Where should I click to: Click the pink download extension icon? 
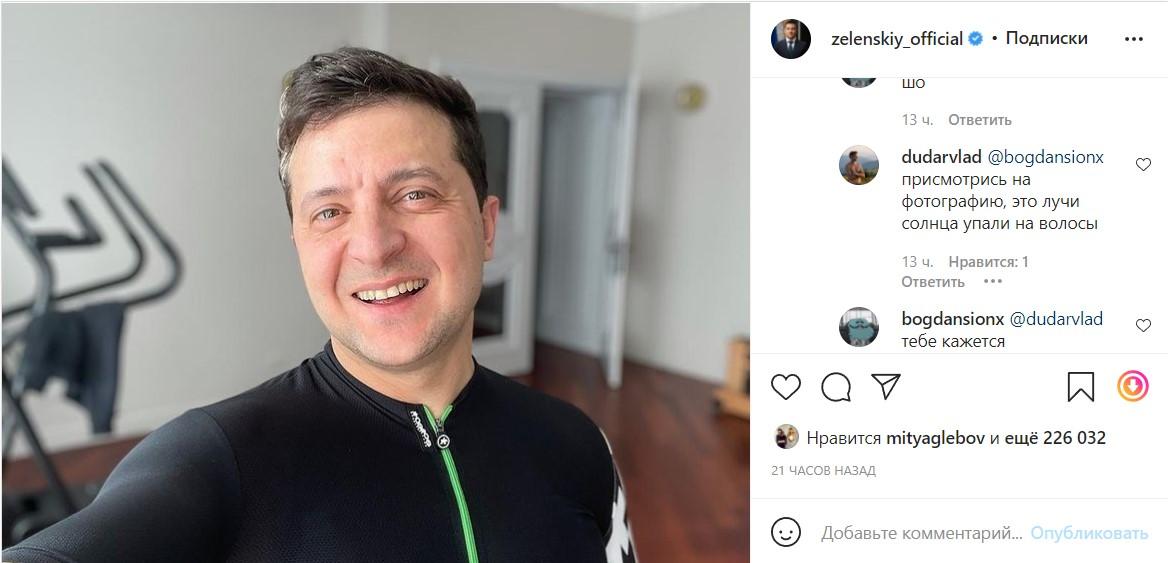pyautogui.click(x=1132, y=387)
